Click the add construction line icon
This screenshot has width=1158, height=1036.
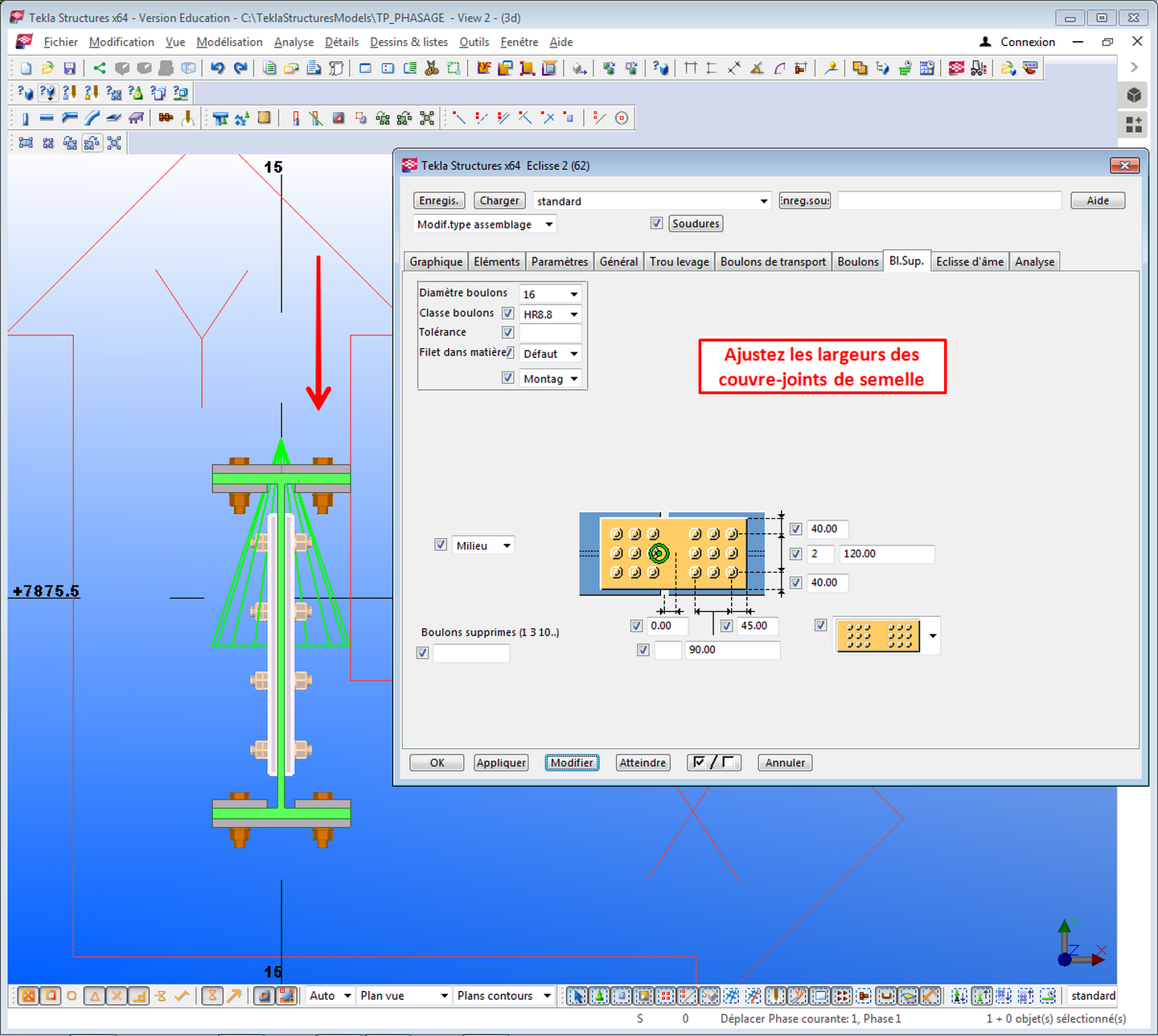pos(600,118)
